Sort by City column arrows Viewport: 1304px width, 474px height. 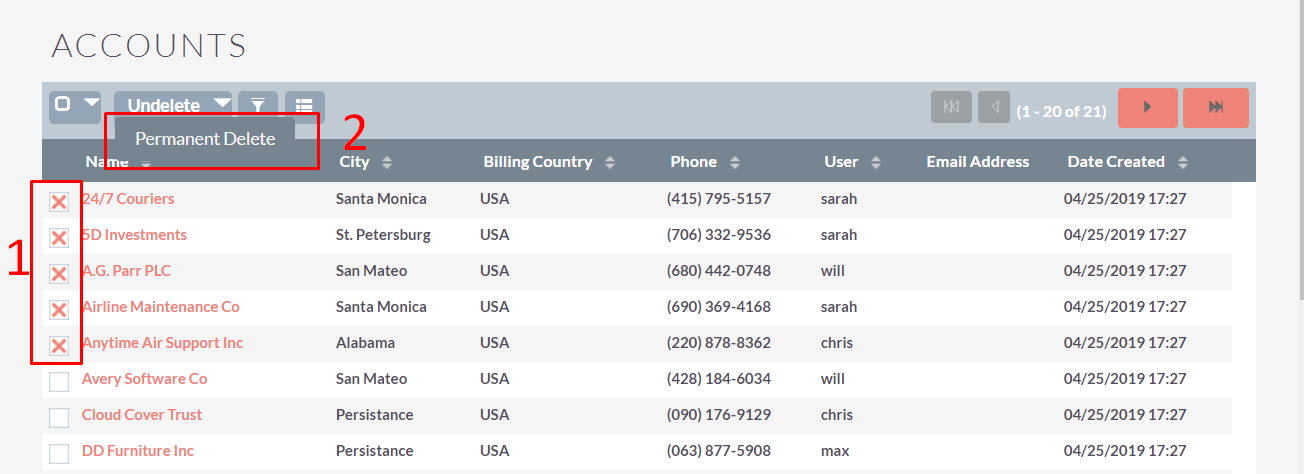pyautogui.click(x=387, y=162)
